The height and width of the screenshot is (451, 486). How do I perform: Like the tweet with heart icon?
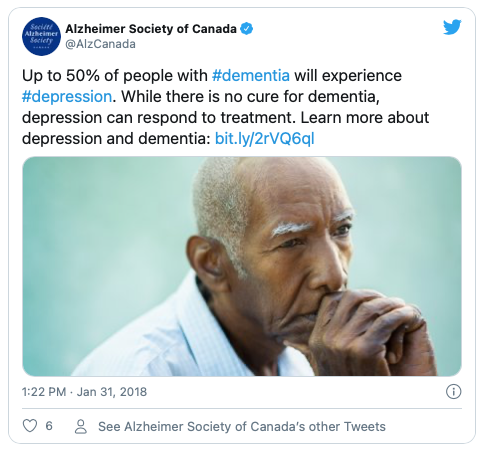30,426
